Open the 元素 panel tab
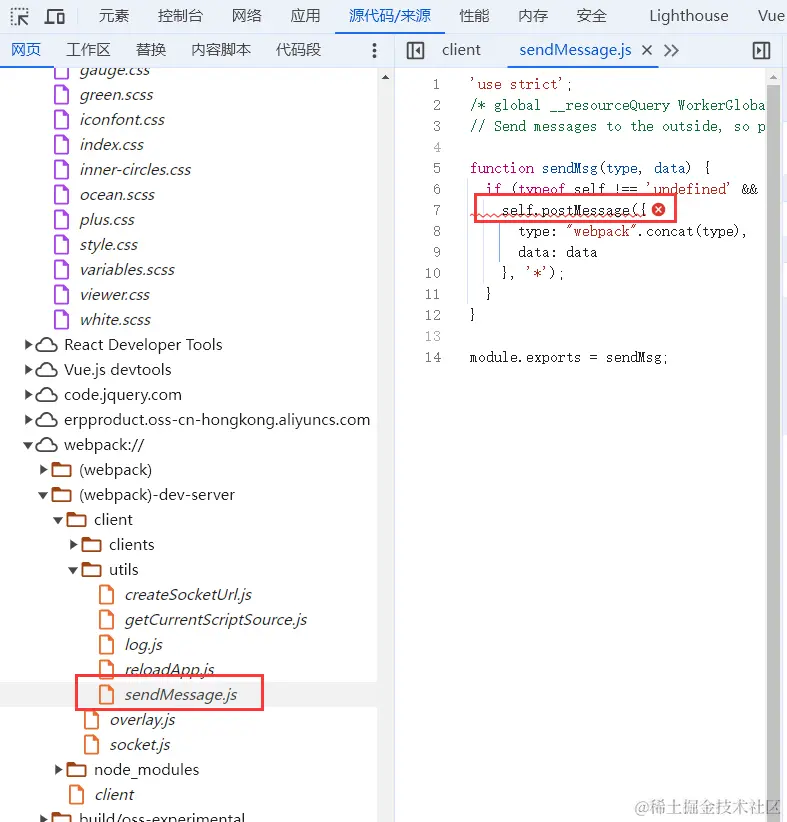 [x=114, y=16]
